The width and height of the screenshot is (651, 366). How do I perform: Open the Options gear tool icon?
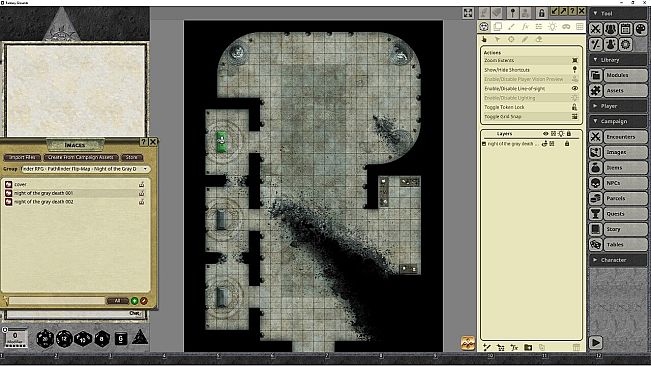point(626,44)
